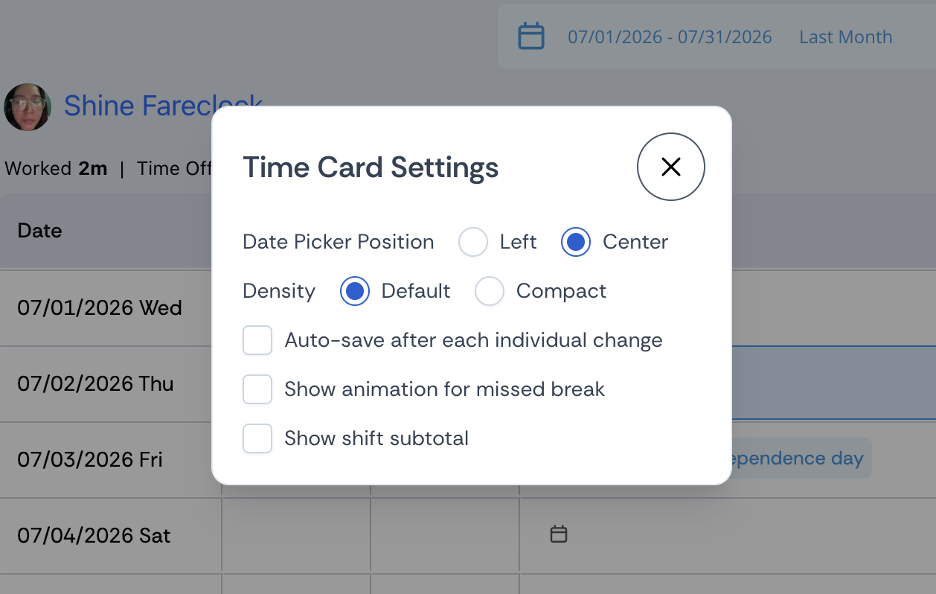This screenshot has height=594, width=936.
Task: Enable show animation for missed break
Action: 257,389
